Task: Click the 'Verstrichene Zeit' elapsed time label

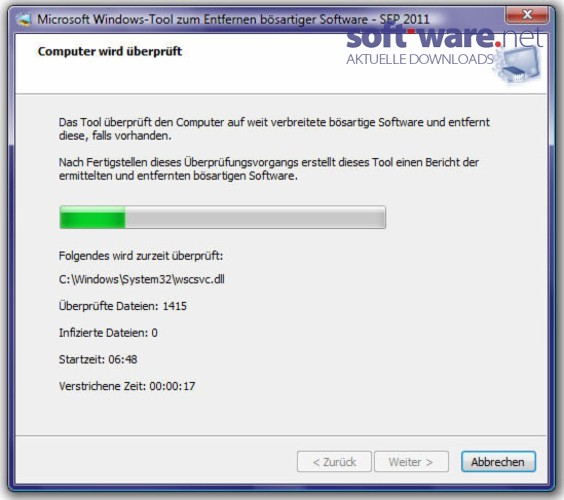Action: pyautogui.click(x=127, y=386)
